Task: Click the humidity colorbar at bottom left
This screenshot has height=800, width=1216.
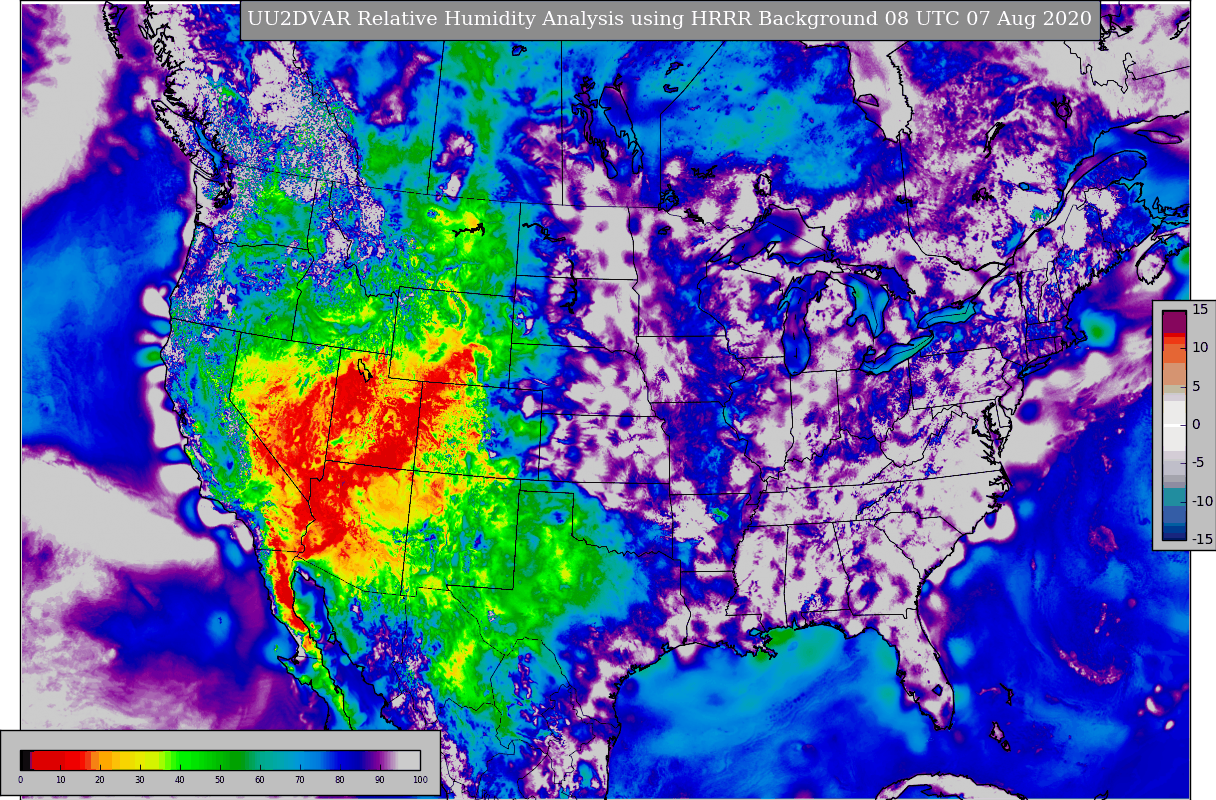Action: (220, 759)
